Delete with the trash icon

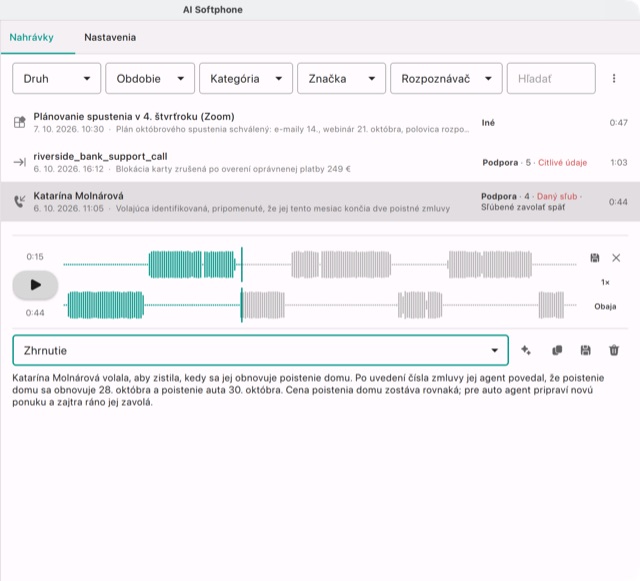pos(614,350)
